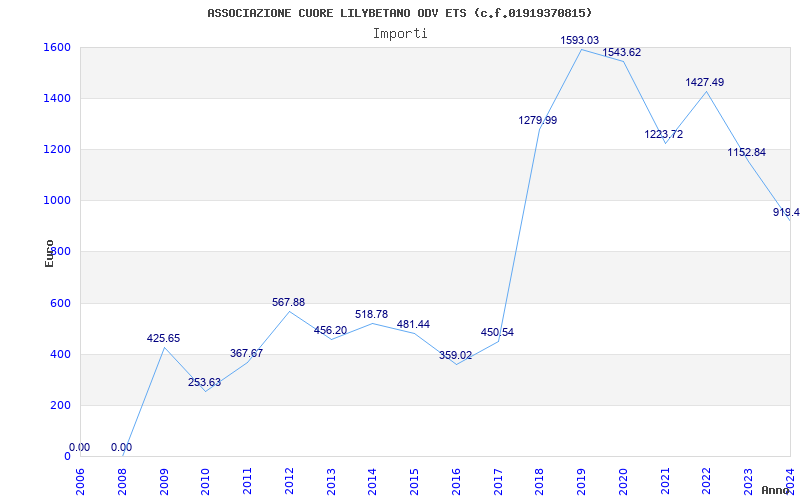Select the 919.4 data value
This screenshot has width=800, height=500.
tap(786, 212)
